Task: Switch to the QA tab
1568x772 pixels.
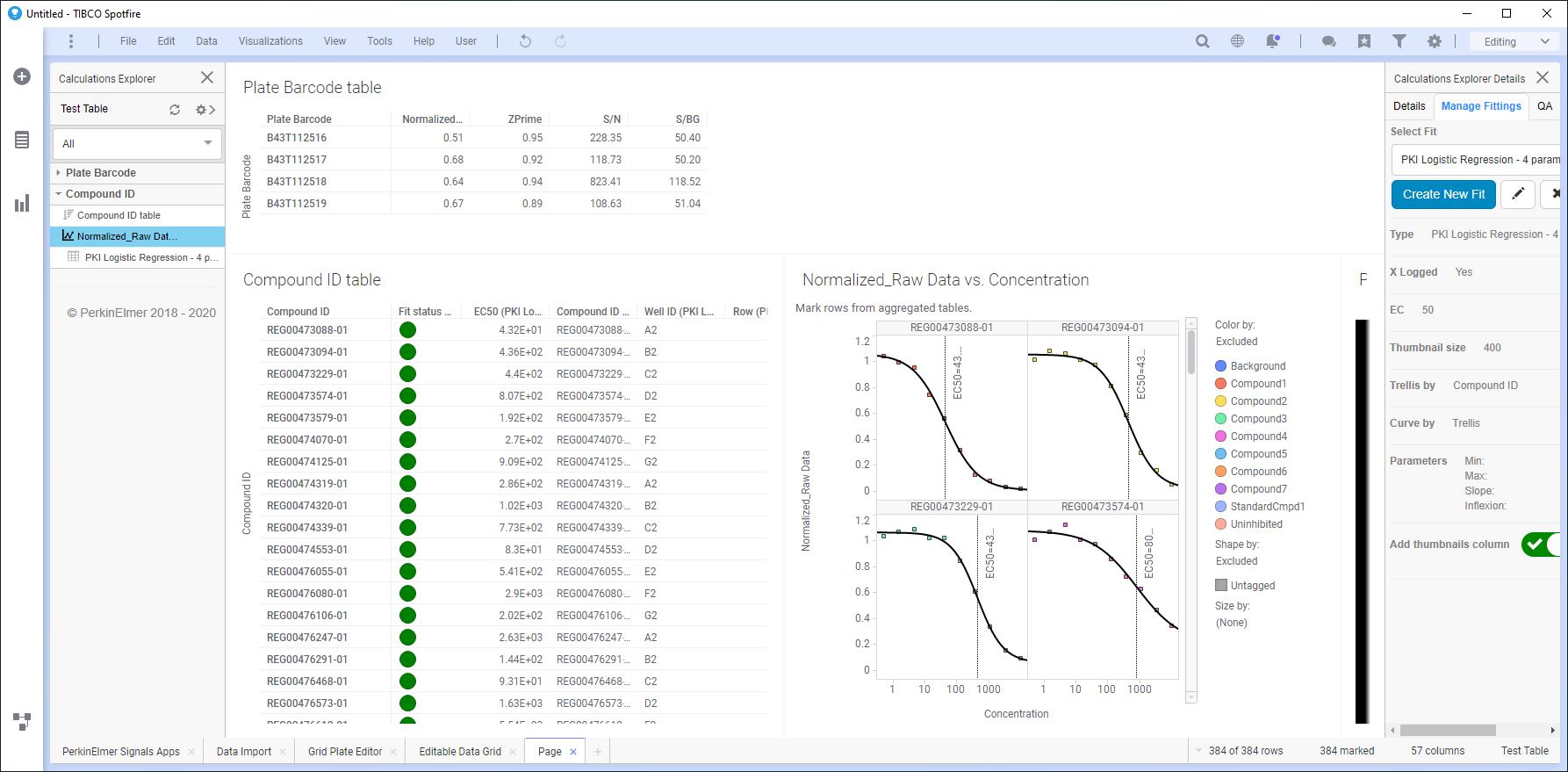Action: point(1544,106)
